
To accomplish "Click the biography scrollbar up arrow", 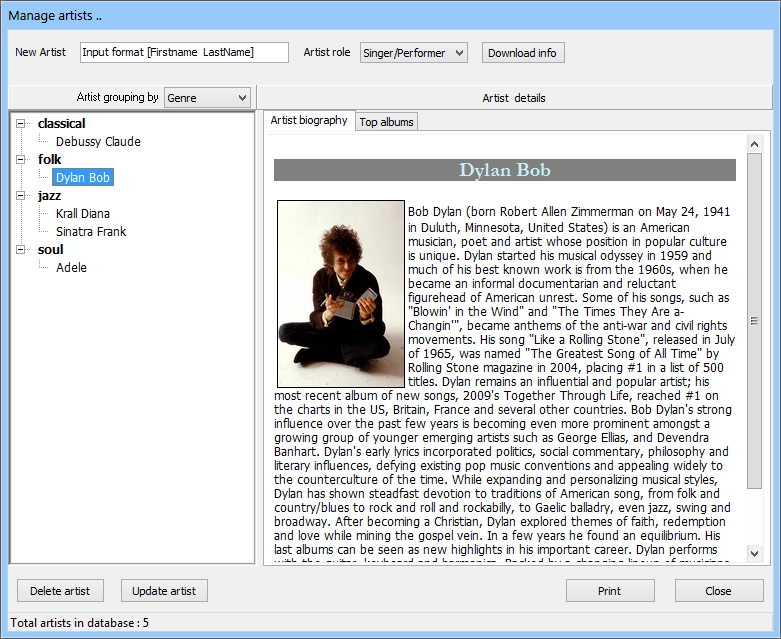I will tap(754, 144).
